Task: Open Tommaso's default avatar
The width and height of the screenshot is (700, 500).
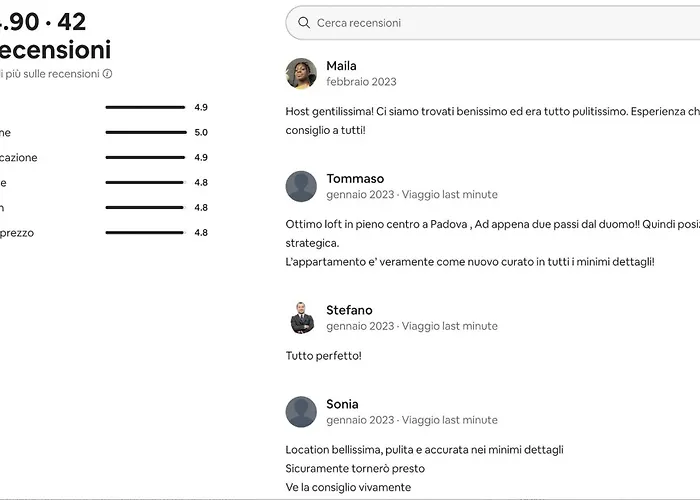Action: point(301,187)
